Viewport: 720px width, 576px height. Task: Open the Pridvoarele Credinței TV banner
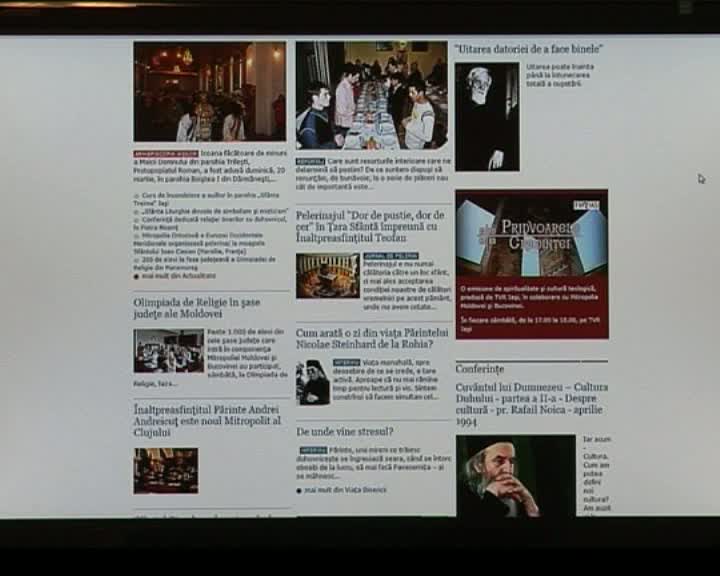coord(531,263)
